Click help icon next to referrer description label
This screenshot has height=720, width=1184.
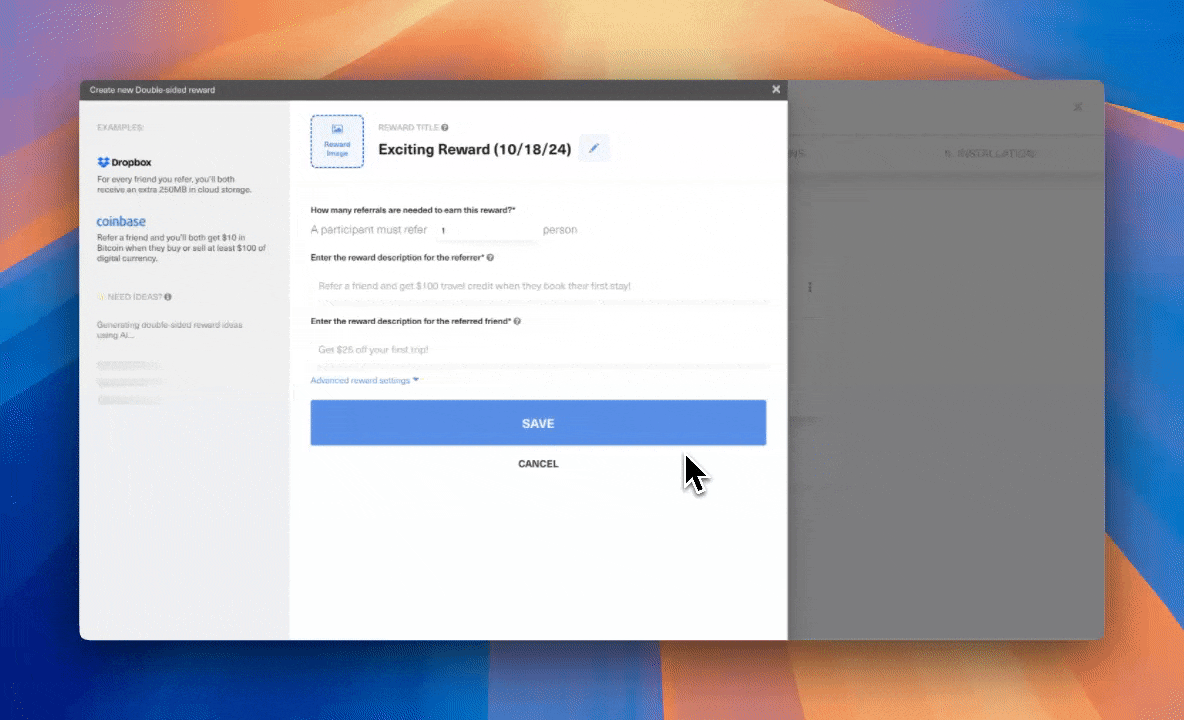(488, 257)
